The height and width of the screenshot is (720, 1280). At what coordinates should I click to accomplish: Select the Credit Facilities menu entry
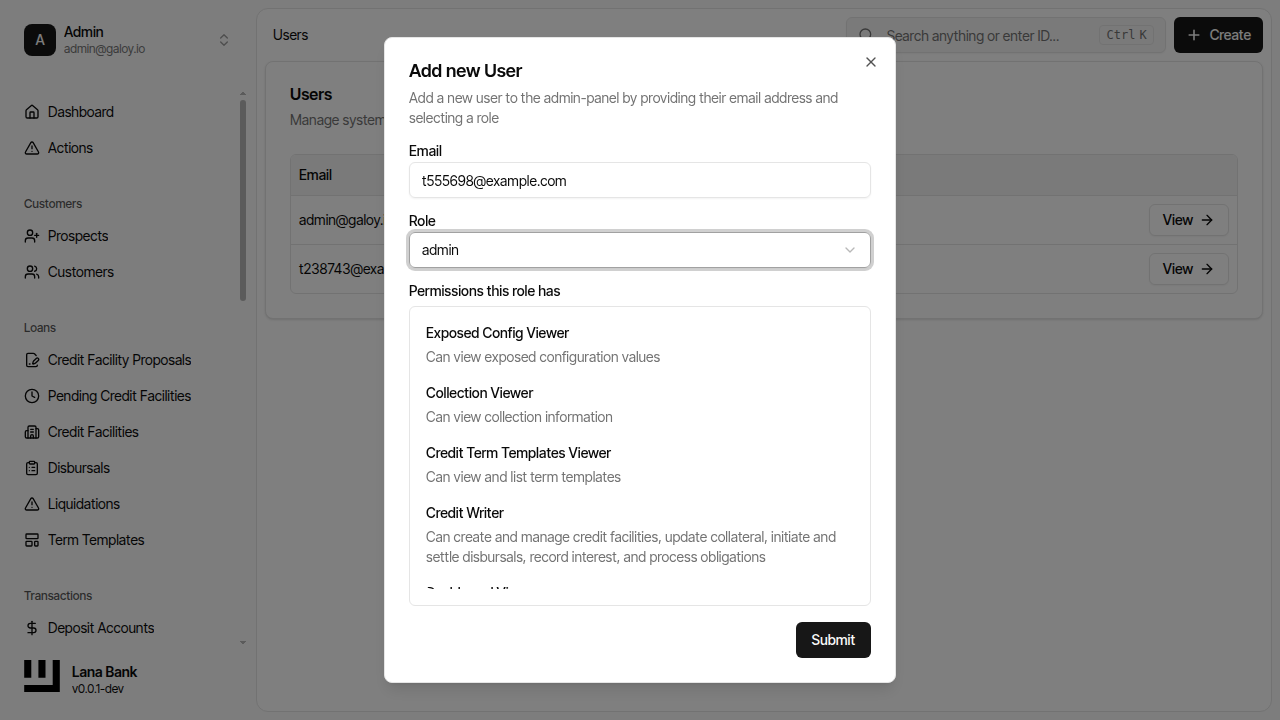click(x=92, y=431)
